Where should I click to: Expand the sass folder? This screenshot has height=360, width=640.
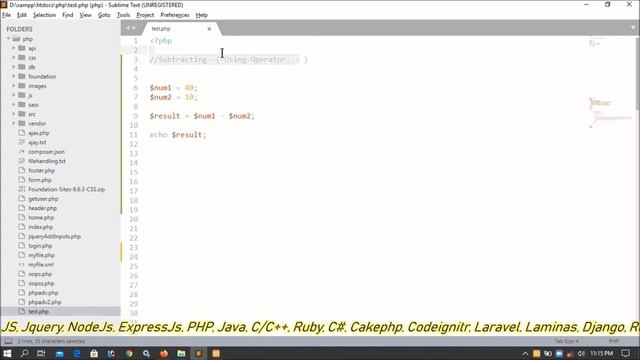click(13, 104)
